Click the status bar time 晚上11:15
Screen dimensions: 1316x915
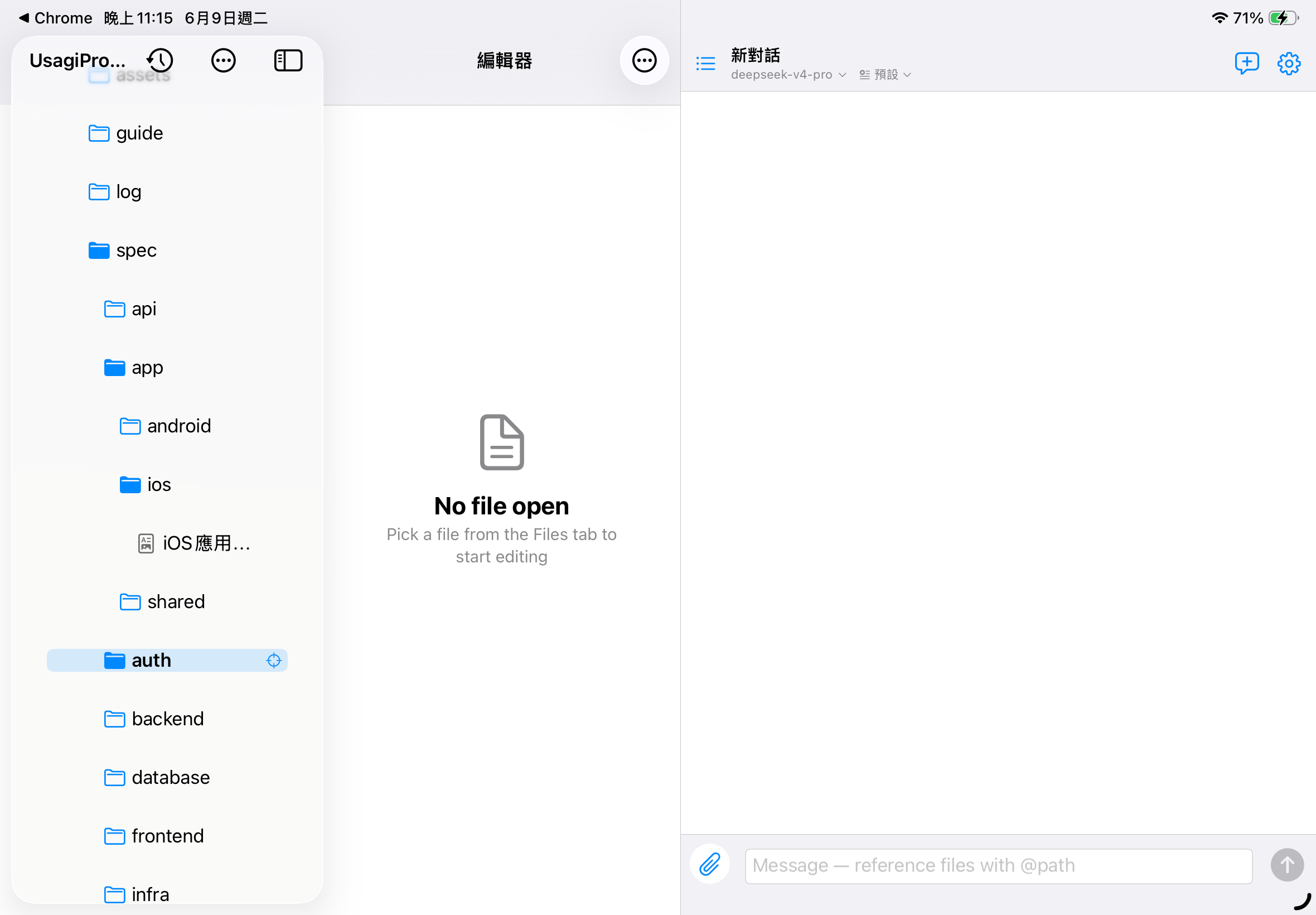tap(138, 18)
